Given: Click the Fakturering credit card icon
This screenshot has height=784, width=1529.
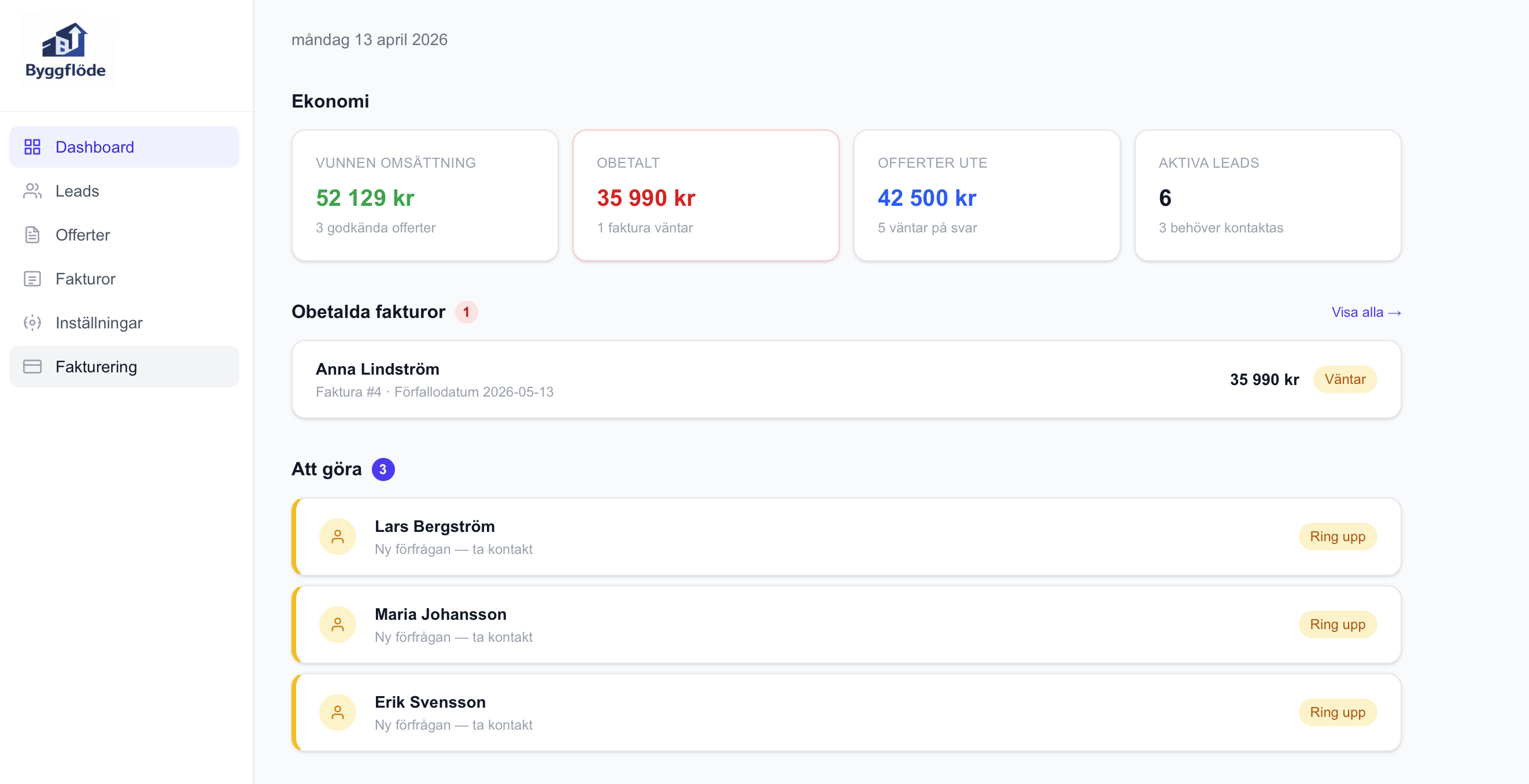Looking at the screenshot, I should point(32,366).
